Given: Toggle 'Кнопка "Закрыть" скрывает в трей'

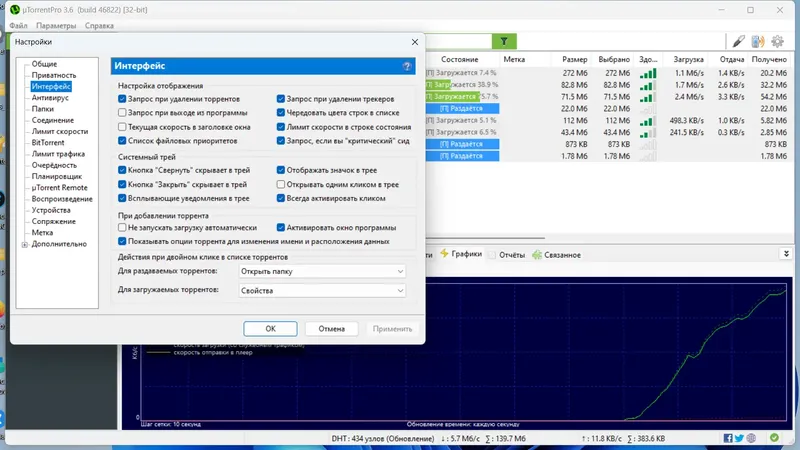Looking at the screenshot, I should coord(122,184).
